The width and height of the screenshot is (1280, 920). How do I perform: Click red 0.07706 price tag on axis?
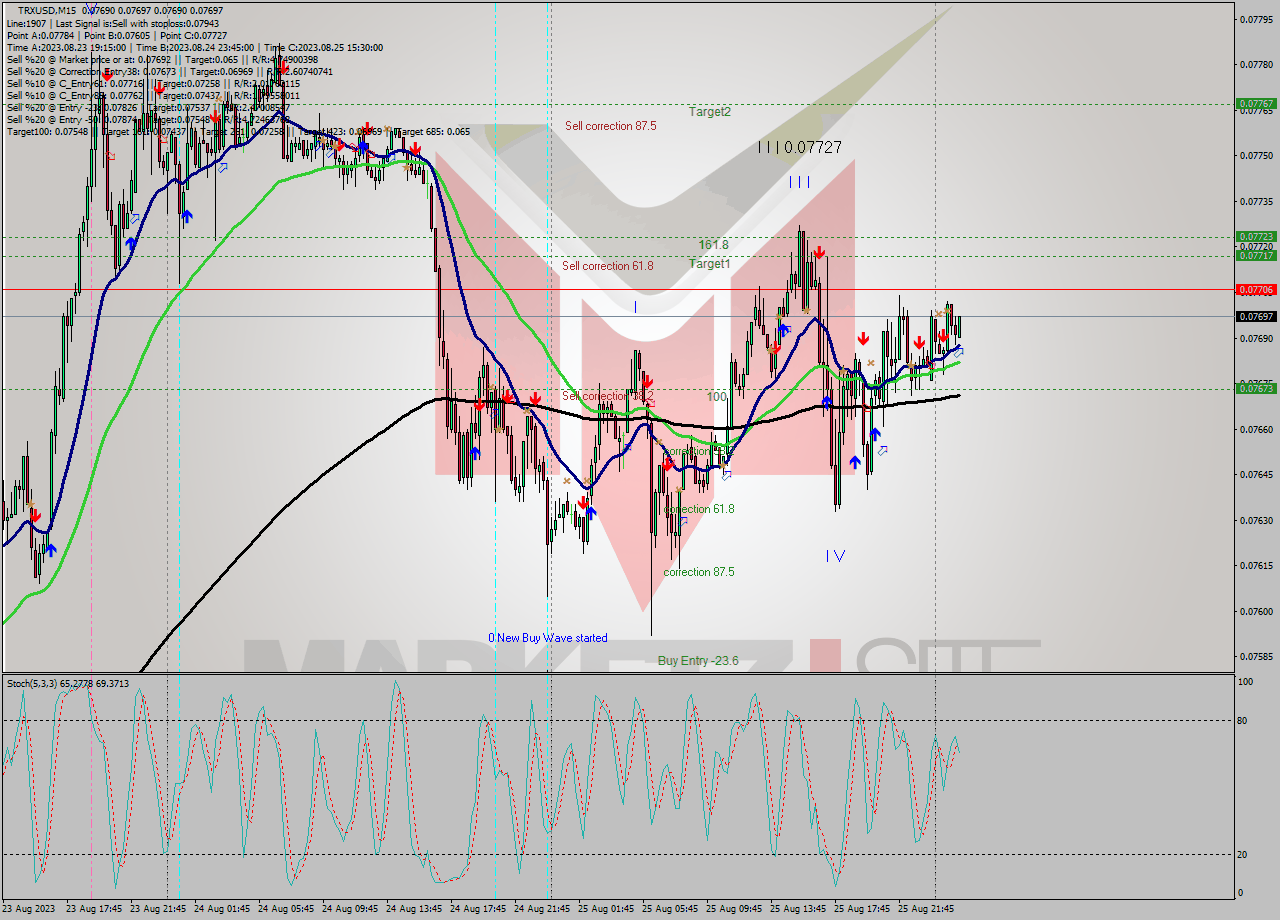coord(1256,289)
